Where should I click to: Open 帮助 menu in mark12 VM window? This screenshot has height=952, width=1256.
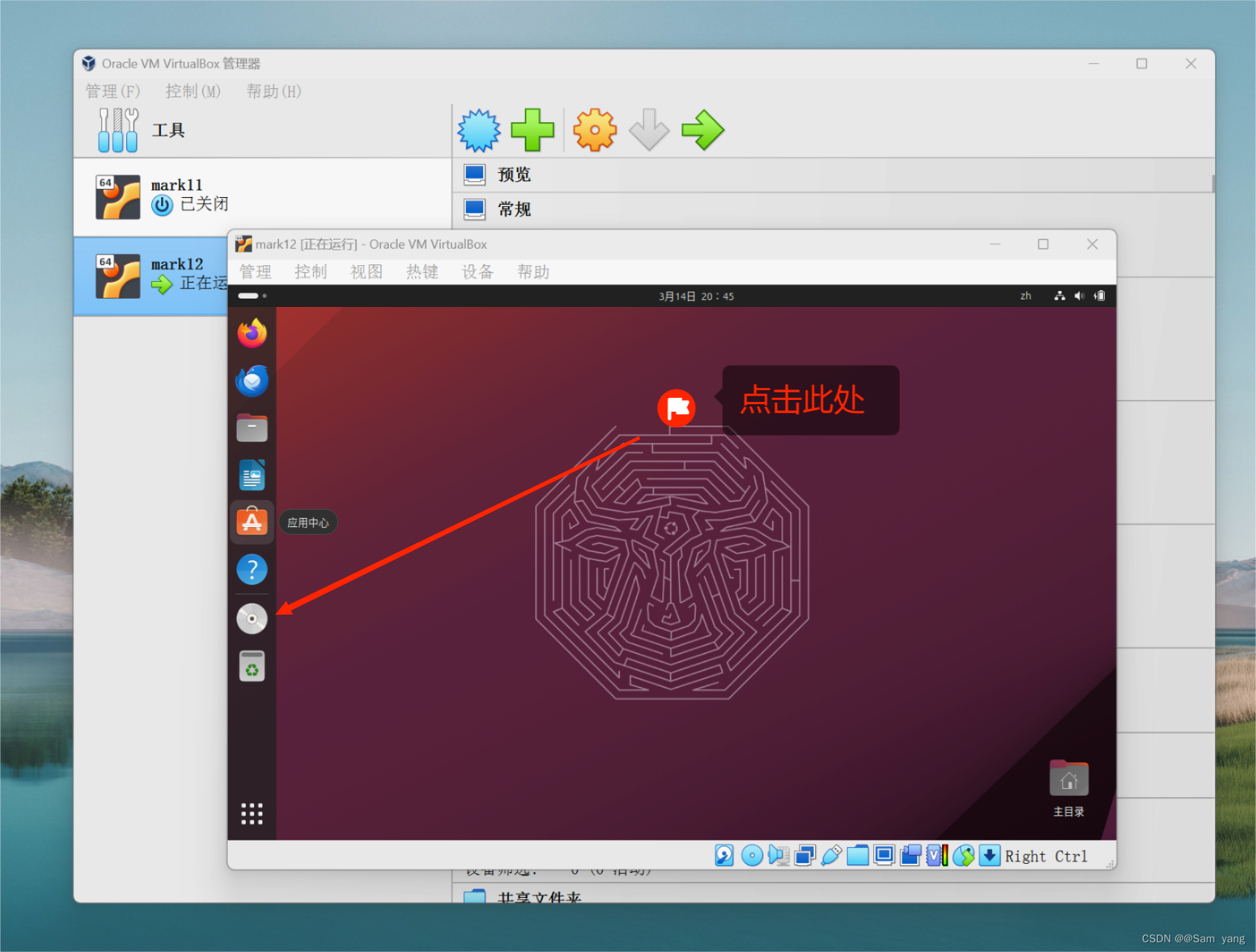(x=533, y=272)
